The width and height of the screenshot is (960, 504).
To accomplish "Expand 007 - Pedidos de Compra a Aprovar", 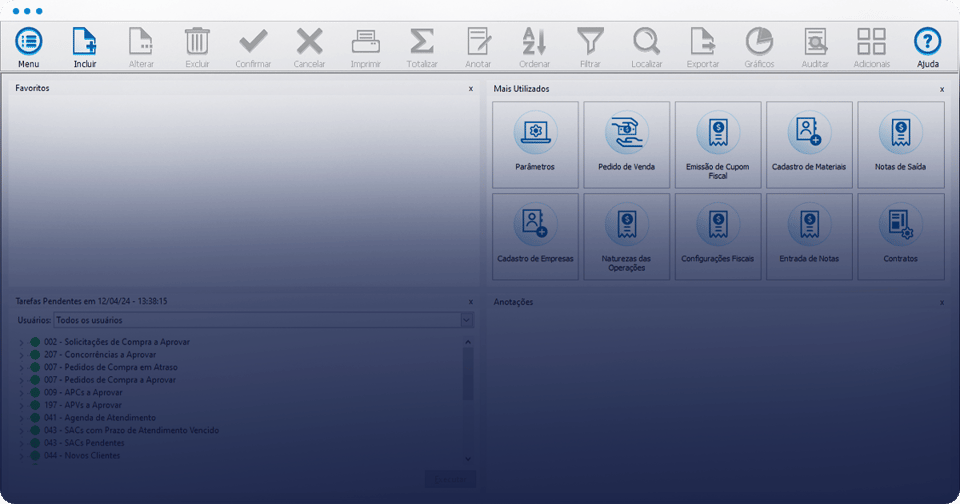I will pos(21,380).
